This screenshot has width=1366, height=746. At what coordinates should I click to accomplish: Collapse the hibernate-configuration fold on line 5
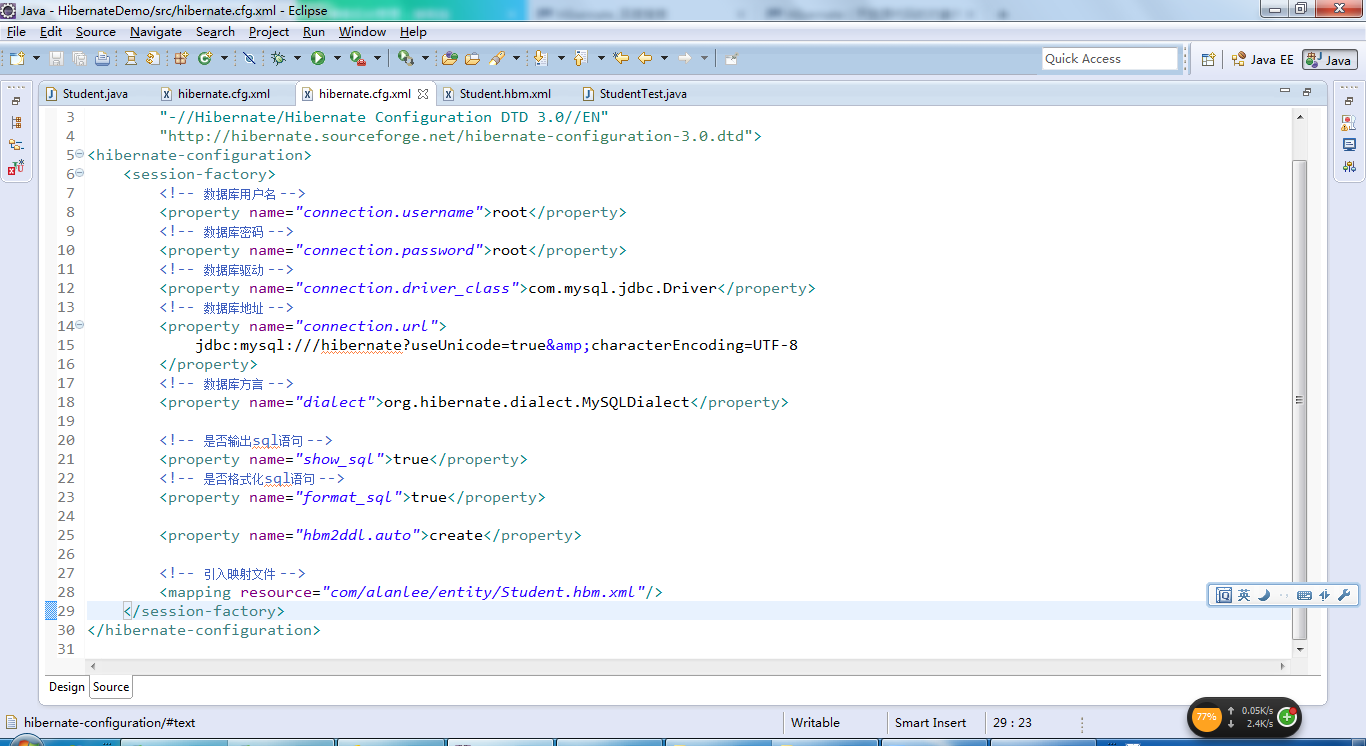tap(80, 155)
